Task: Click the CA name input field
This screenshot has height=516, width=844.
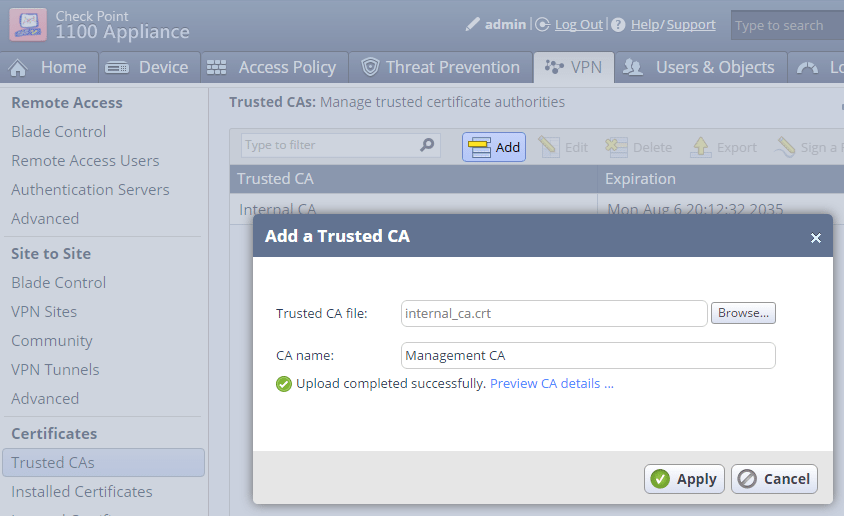Action: point(588,355)
